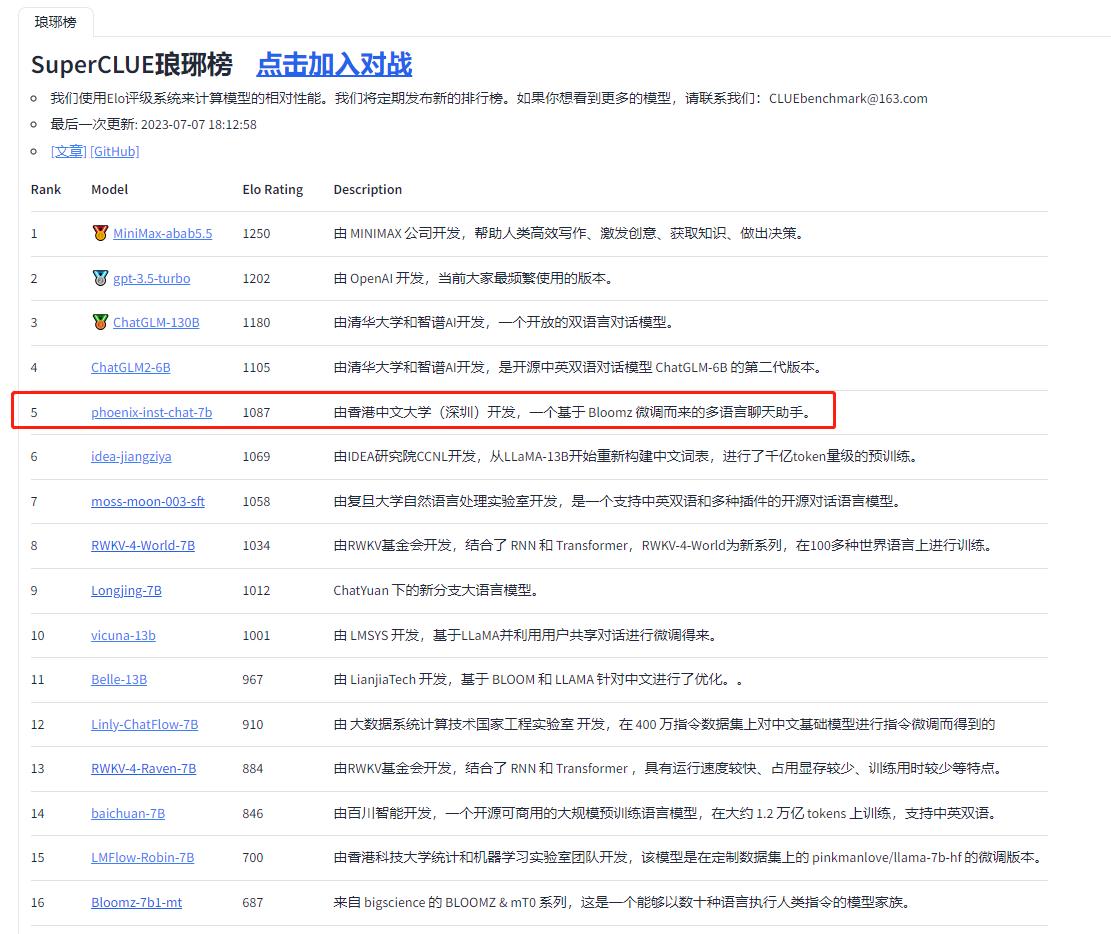
Task: Follow the ChatGLM2-6B model link
Action: (130, 367)
